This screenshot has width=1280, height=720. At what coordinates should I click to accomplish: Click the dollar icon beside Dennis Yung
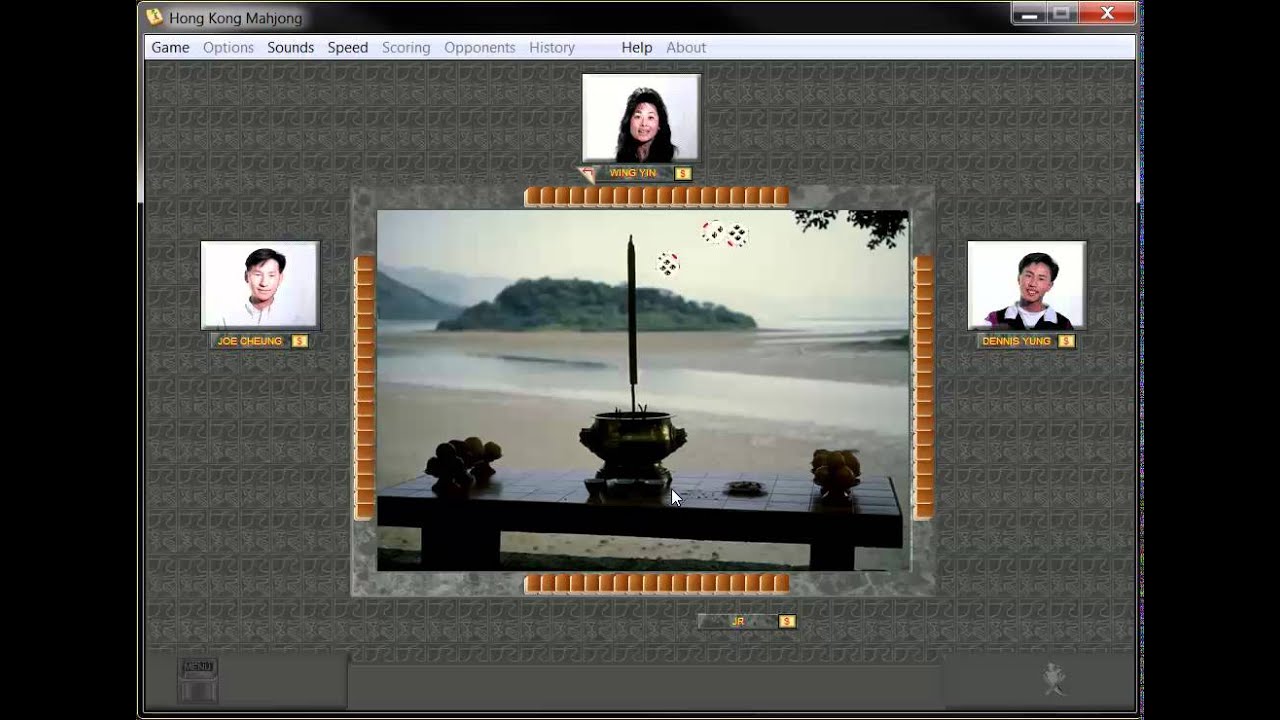tap(1066, 341)
